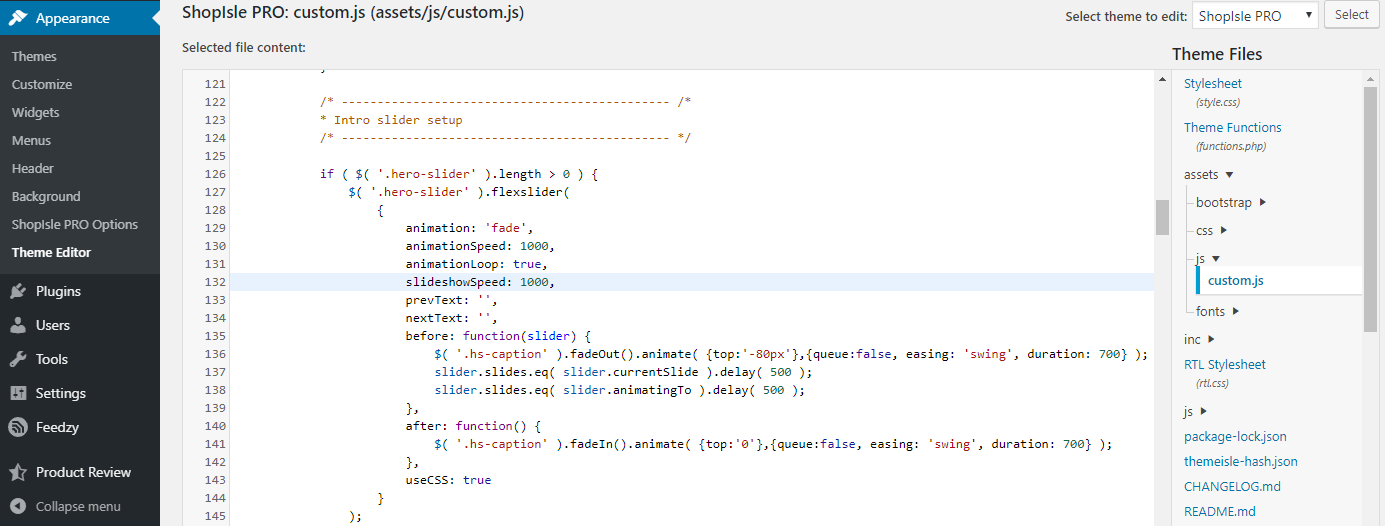This screenshot has height=526, width=1385.
Task: Click the Plugins plug icon
Action: pos(18,291)
